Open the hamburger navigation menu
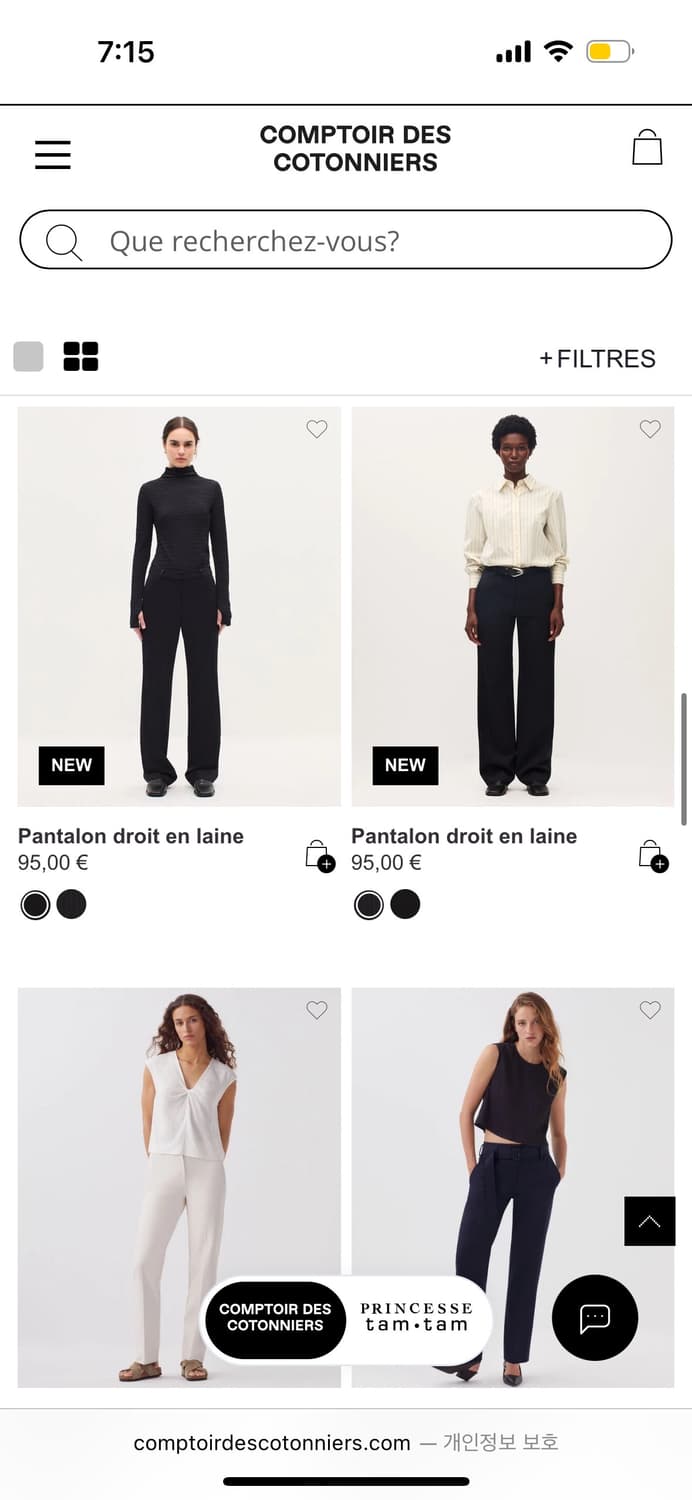The image size is (692, 1500). coord(53,155)
